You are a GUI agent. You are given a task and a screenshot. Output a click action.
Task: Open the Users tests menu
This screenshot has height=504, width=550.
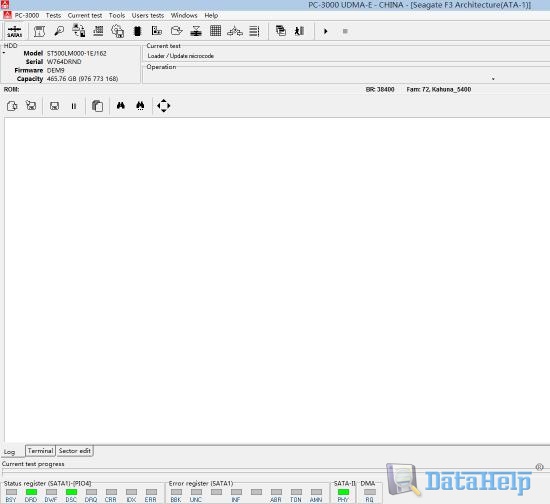[148, 15]
